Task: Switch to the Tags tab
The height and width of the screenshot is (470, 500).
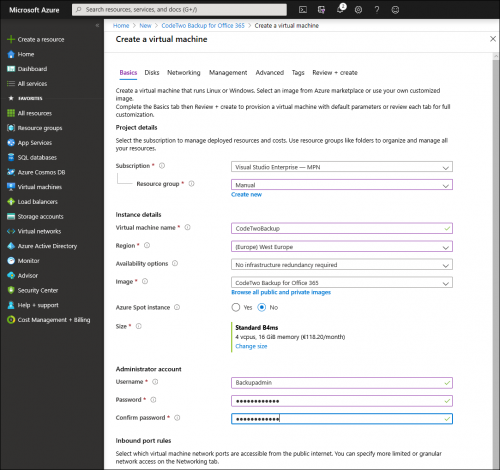Action: tap(298, 73)
